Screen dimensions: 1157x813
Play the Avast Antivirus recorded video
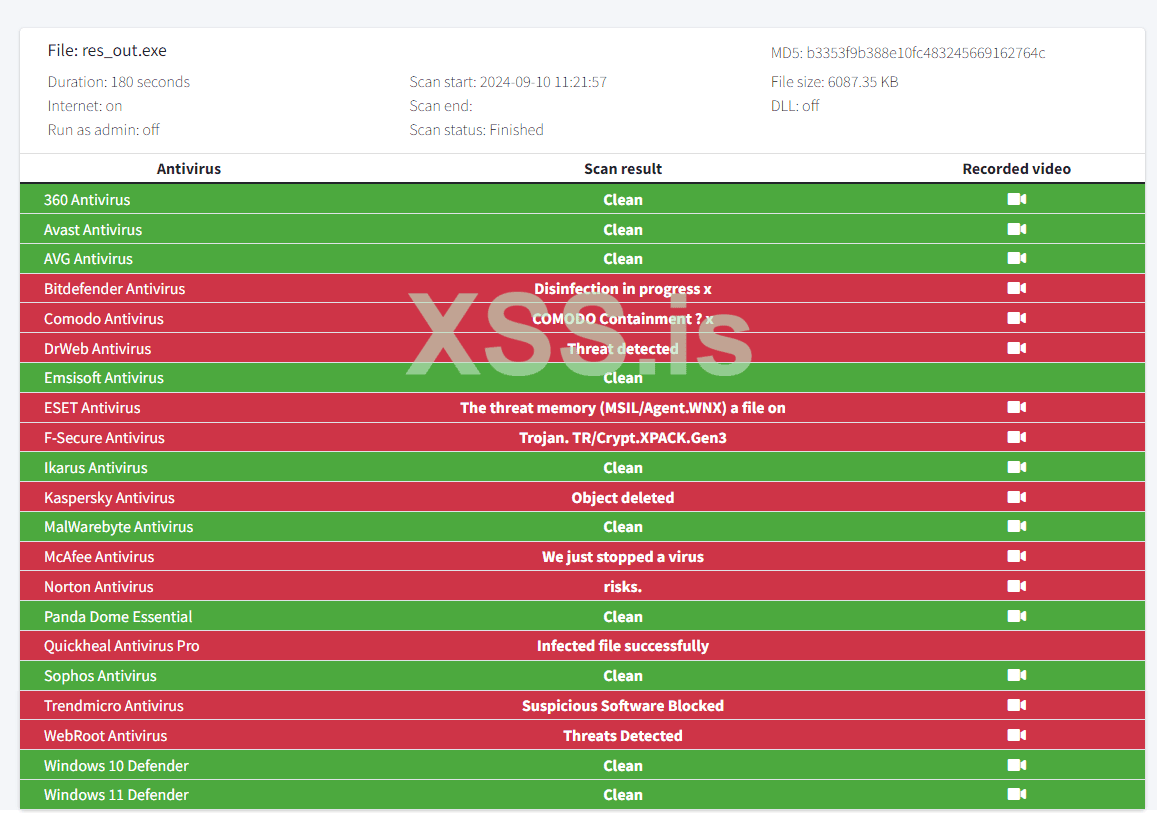(x=1016, y=229)
